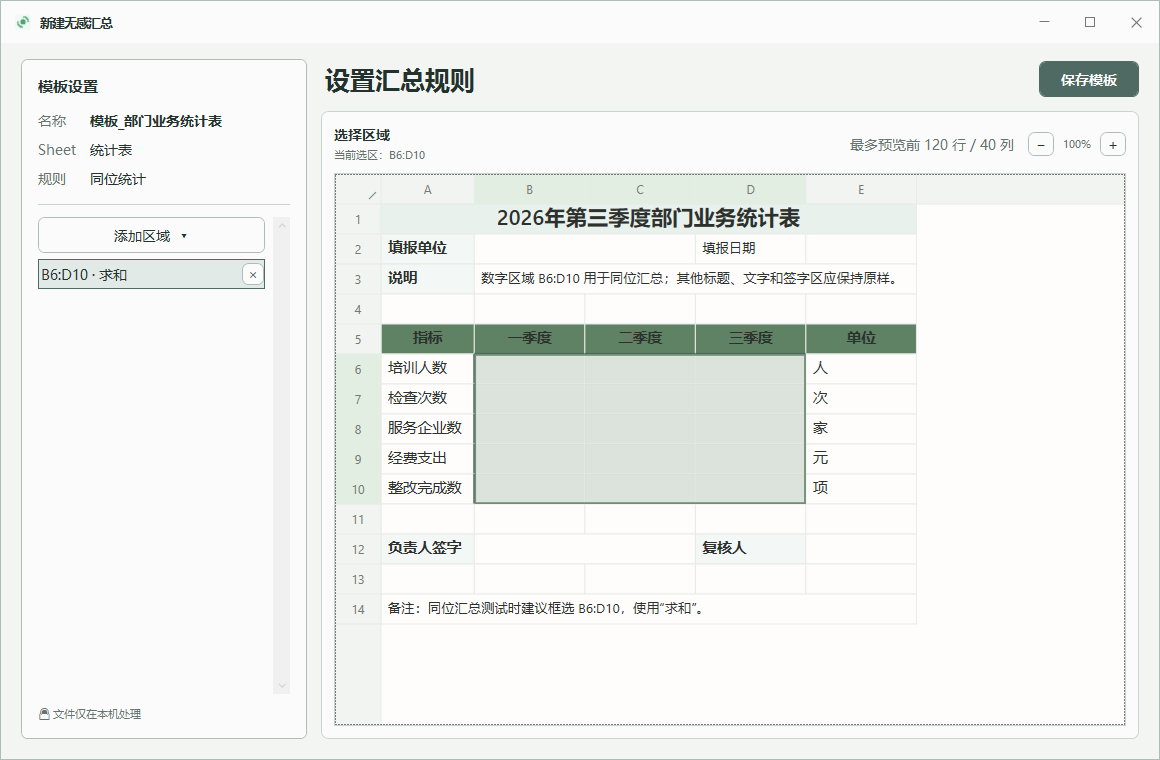The width and height of the screenshot is (1160, 760).
Task: Click the app logo icon in title bar
Action: click(24, 22)
